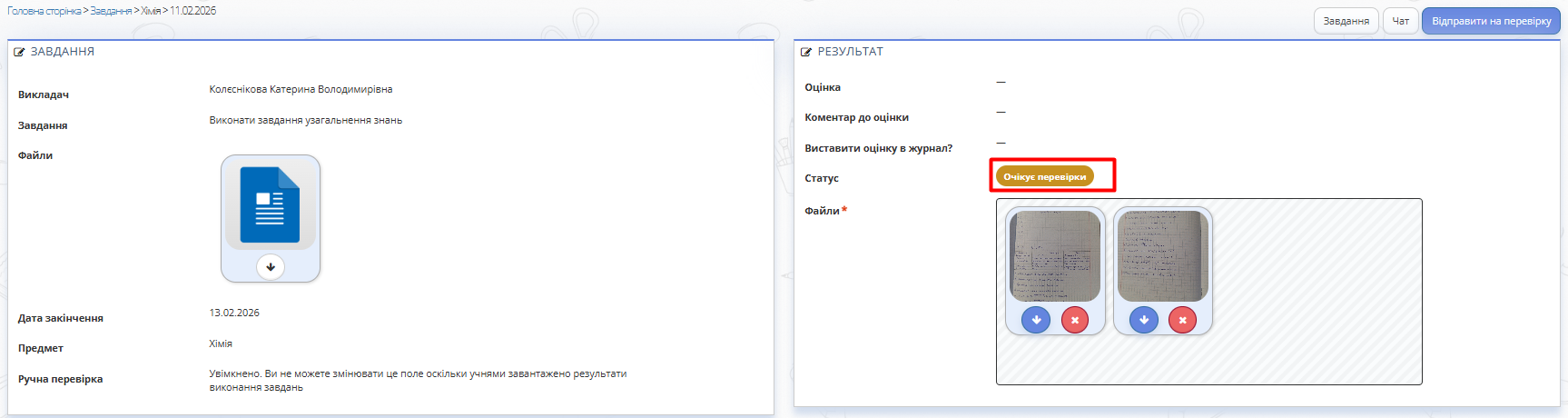
Task: Download the second uploaded photo
Action: click(x=1143, y=320)
